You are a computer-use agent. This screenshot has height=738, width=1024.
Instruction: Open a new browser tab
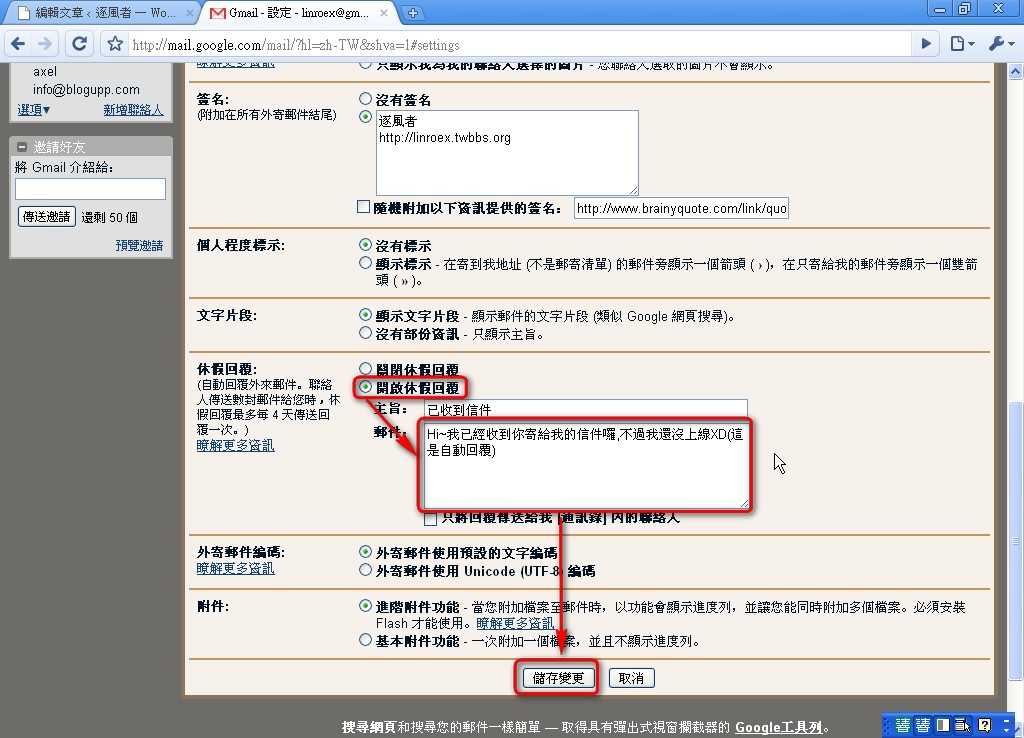click(413, 12)
